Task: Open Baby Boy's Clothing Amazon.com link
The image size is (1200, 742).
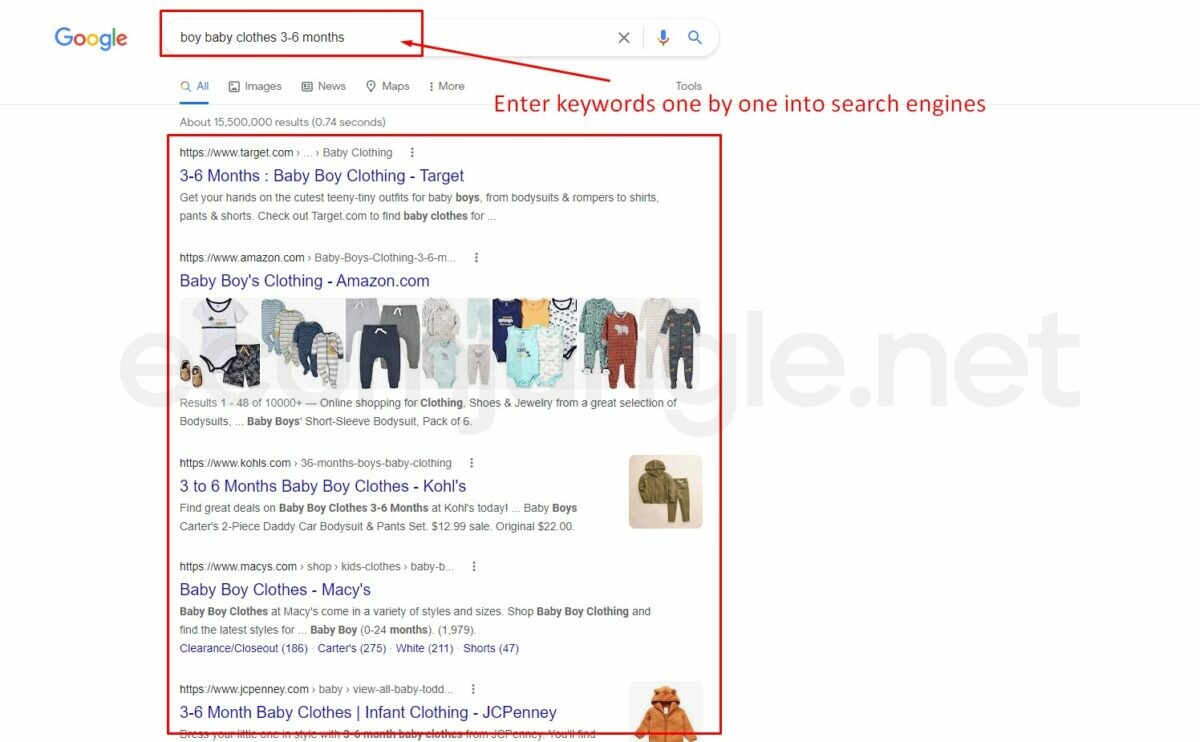Action: click(304, 281)
